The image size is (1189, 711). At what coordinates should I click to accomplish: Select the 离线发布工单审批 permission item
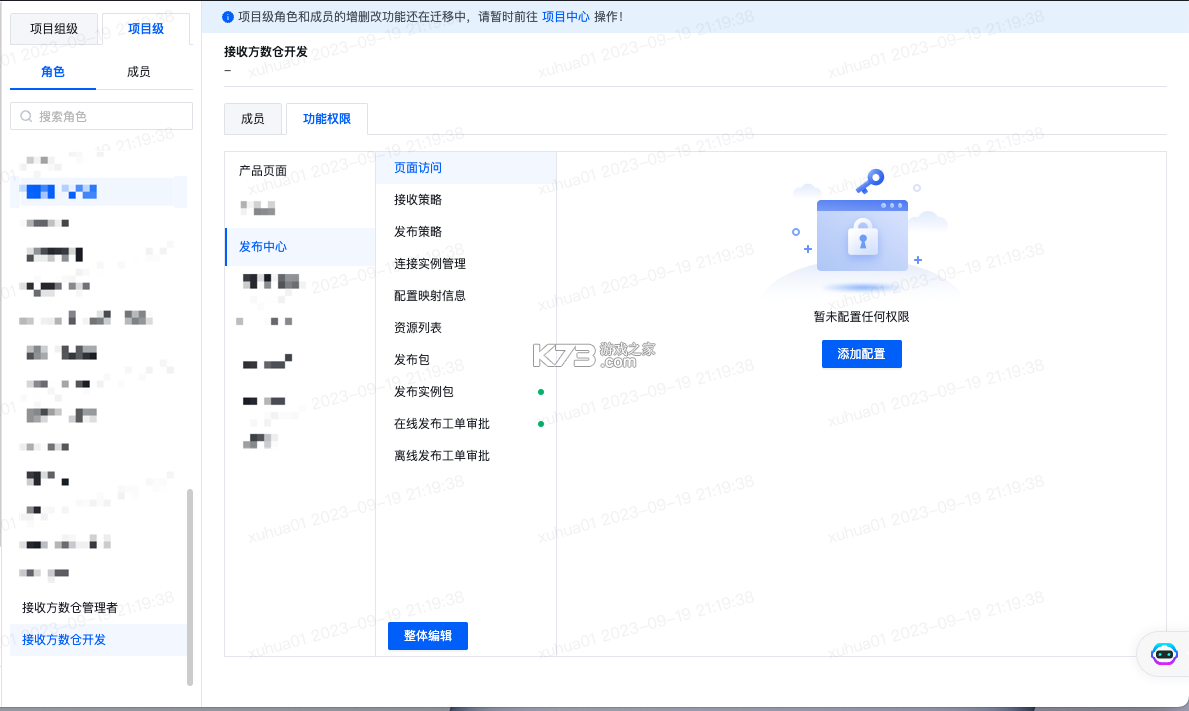click(466, 456)
